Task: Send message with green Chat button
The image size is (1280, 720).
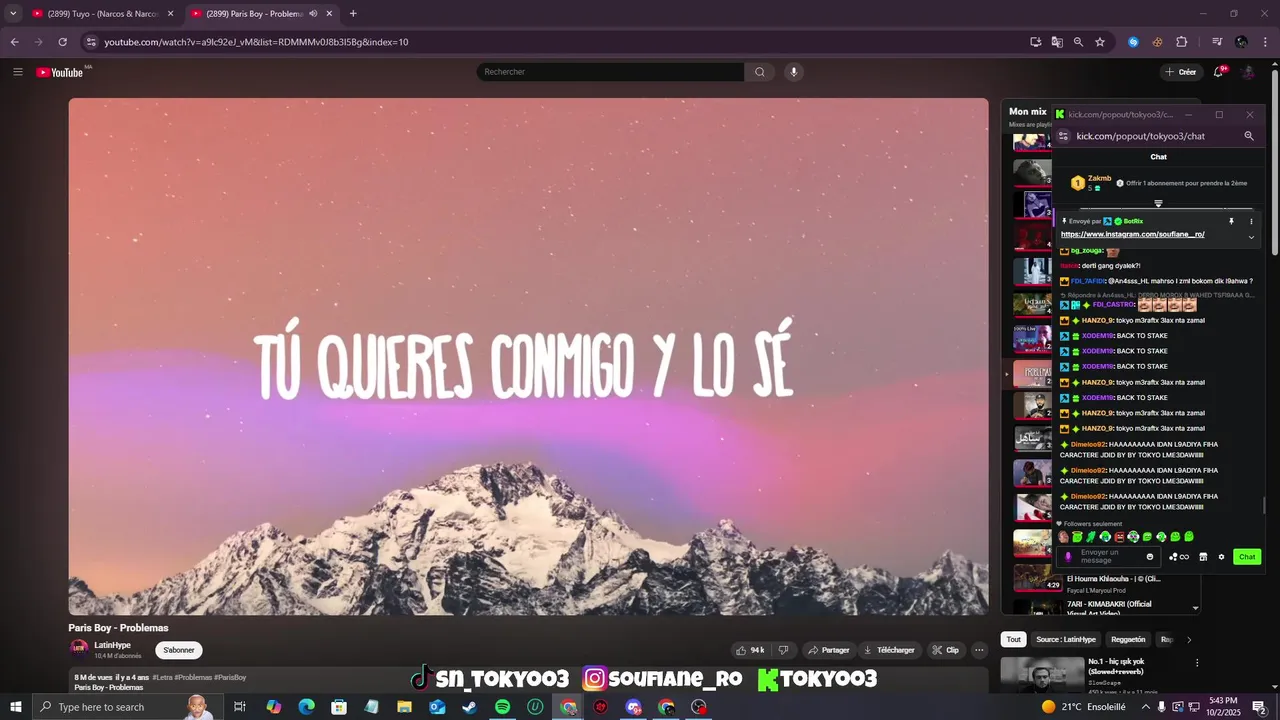Action: pos(1247,557)
